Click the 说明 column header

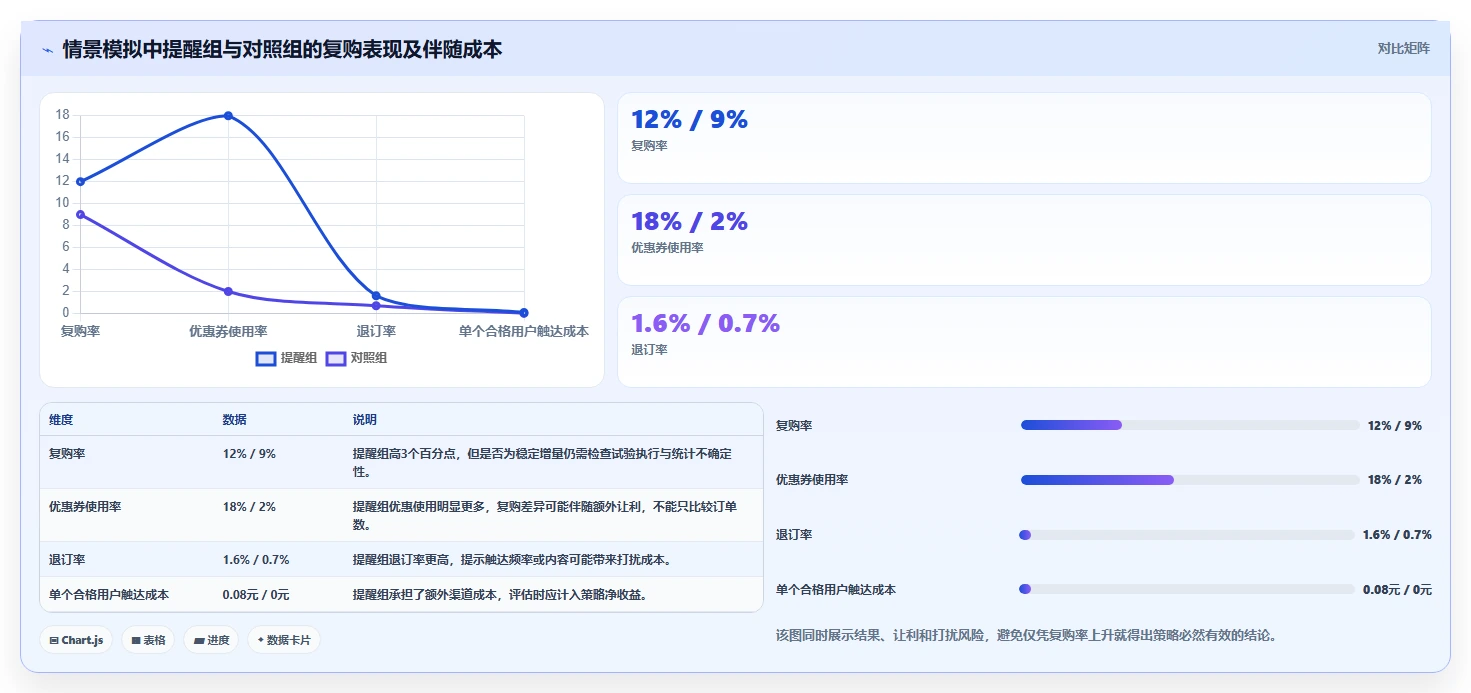pos(365,420)
